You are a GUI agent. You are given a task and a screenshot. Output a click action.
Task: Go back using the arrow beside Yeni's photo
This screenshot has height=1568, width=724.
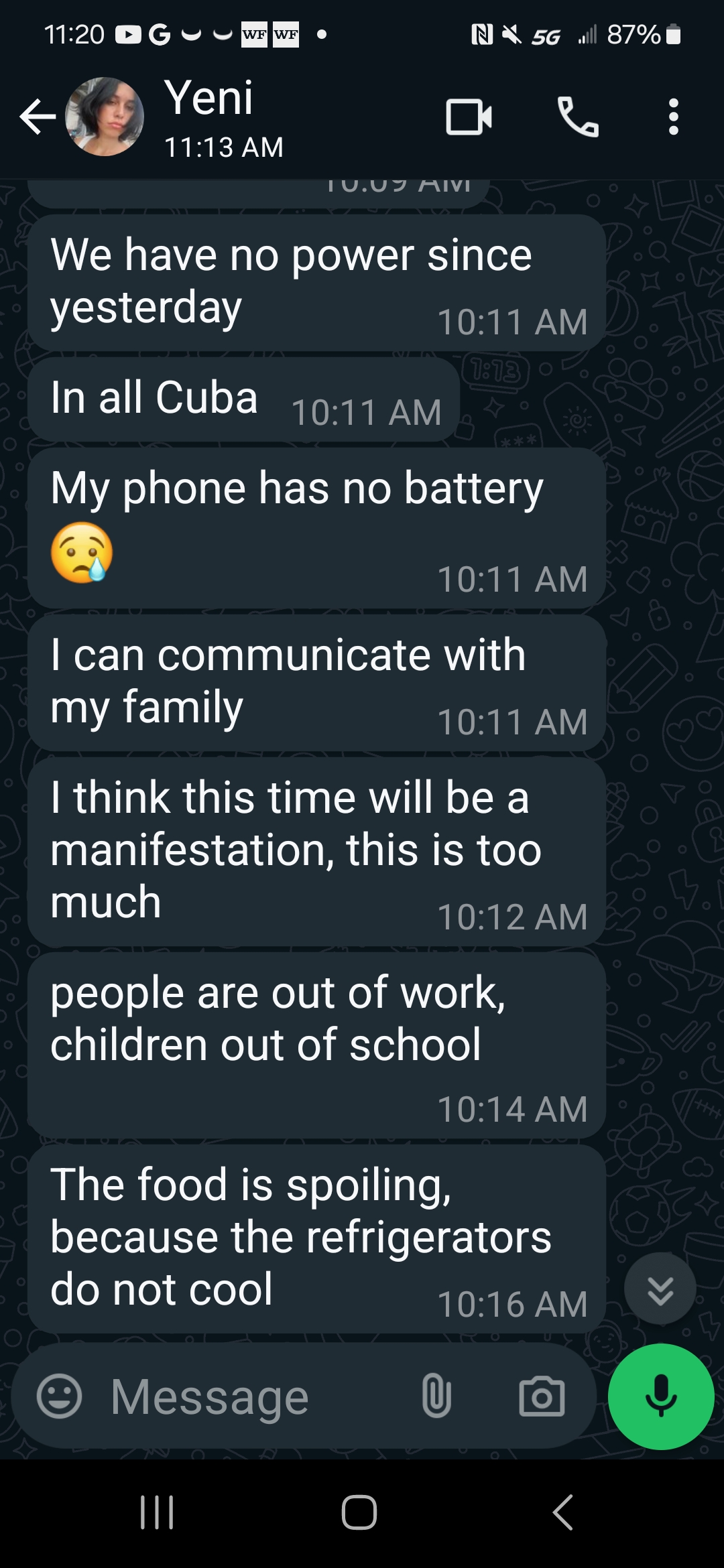tap(38, 117)
